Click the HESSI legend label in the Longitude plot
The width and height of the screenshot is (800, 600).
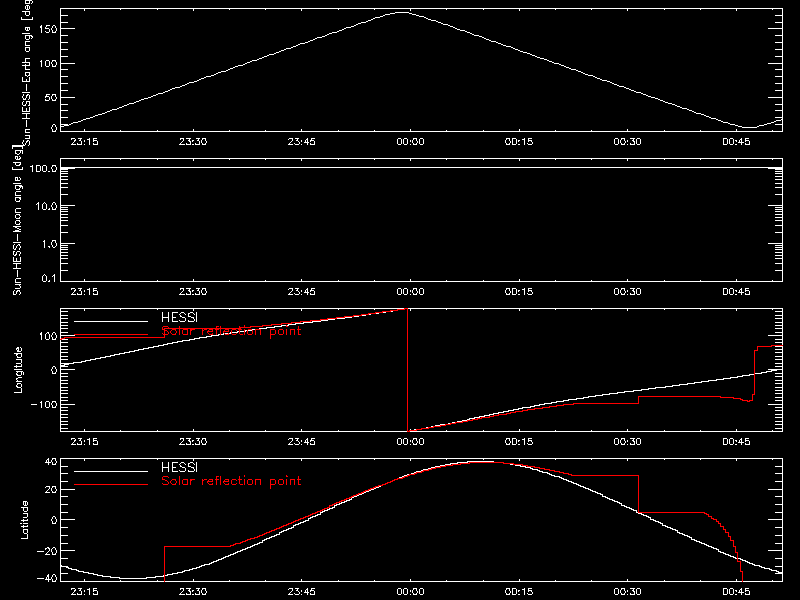click(179, 317)
